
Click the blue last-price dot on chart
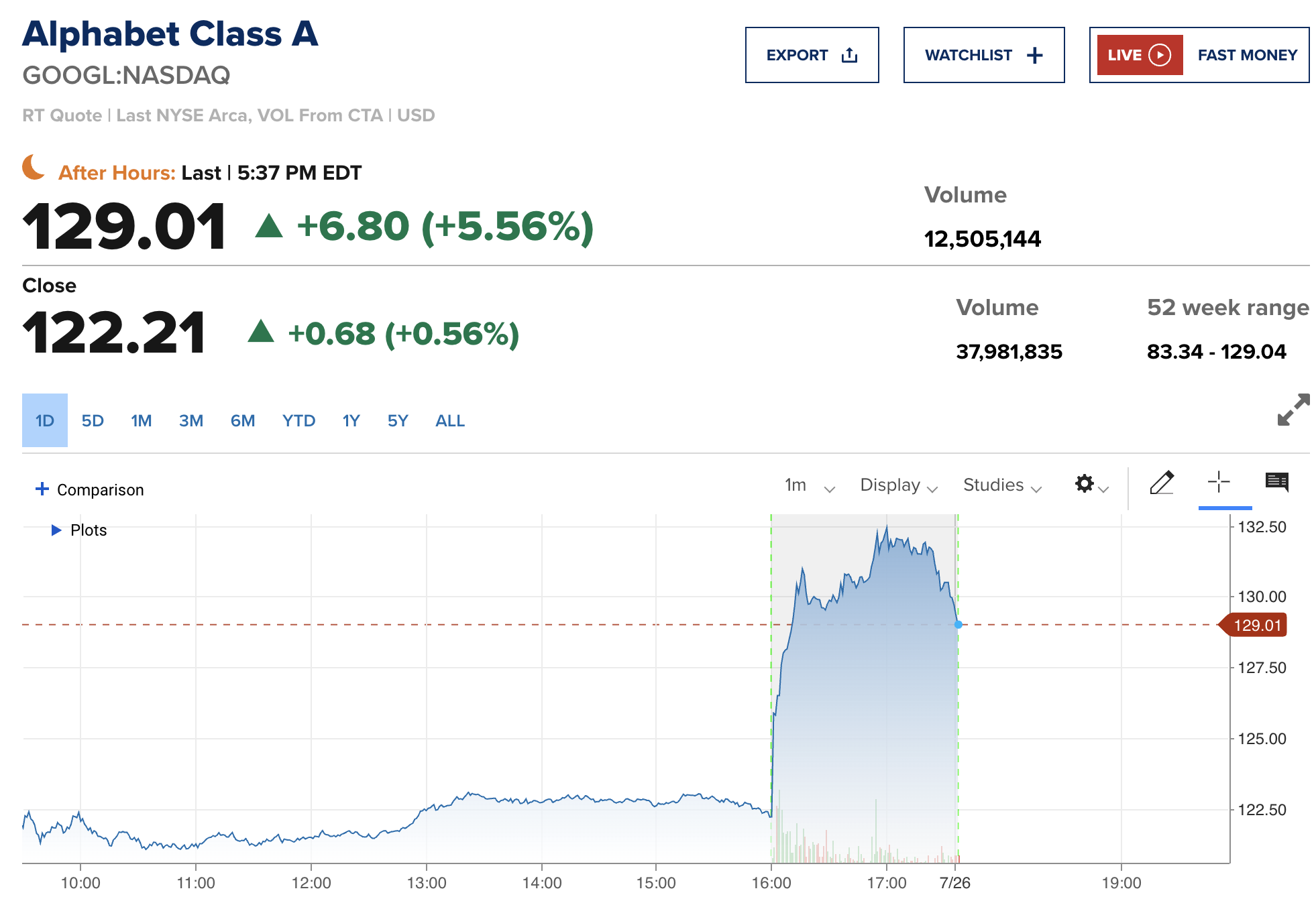pyautogui.click(x=958, y=625)
